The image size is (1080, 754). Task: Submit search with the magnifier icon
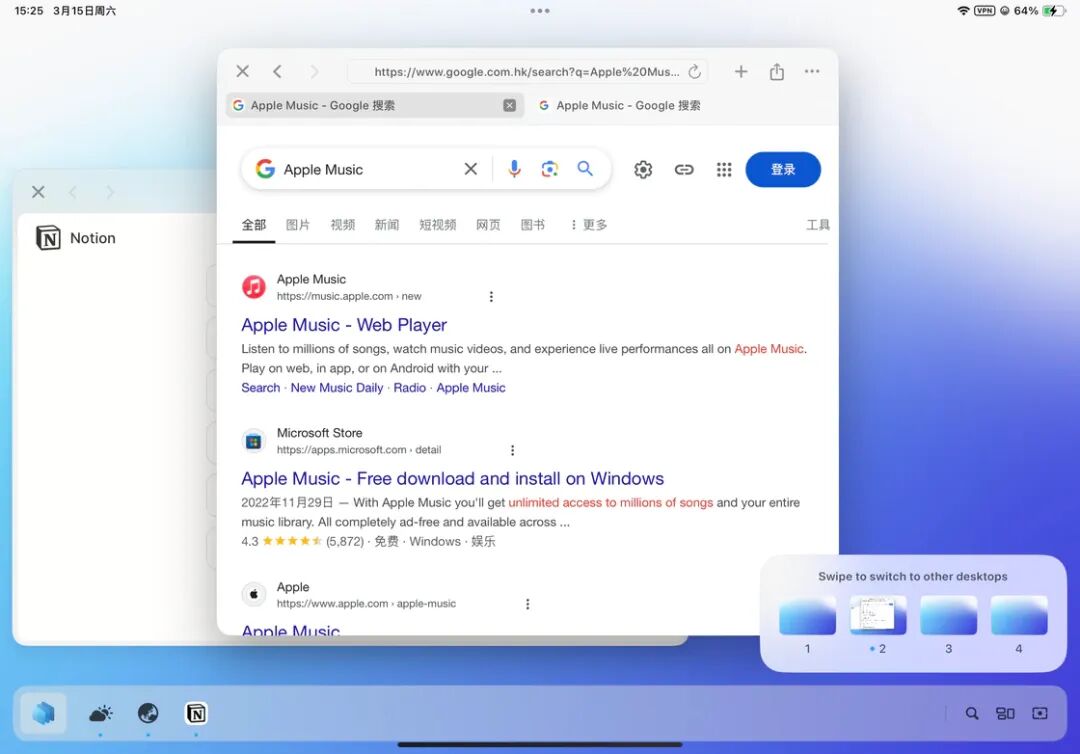[x=585, y=169]
